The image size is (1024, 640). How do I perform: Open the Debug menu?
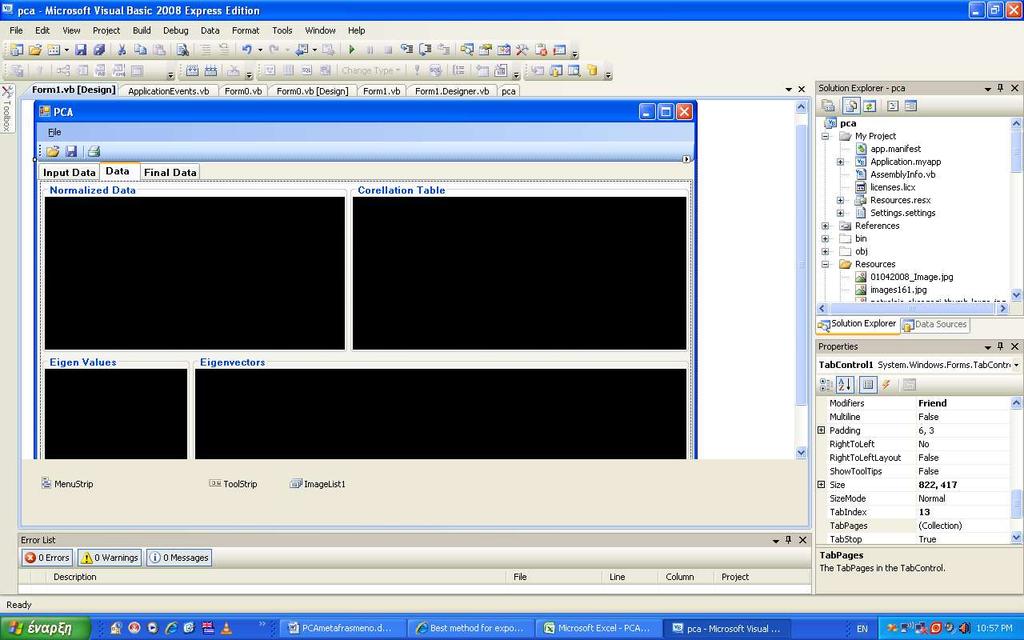pos(176,31)
